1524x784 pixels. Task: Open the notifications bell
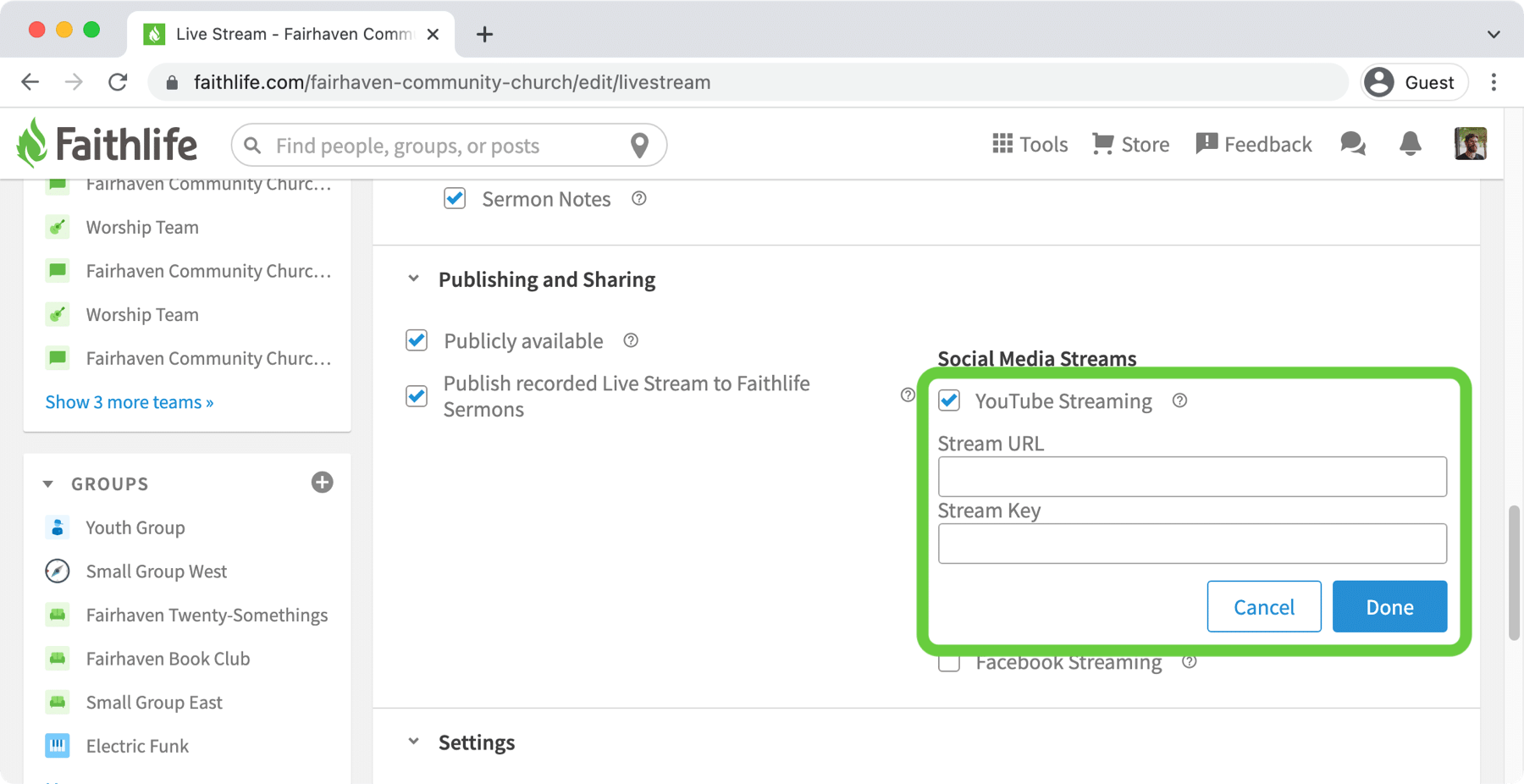point(1411,144)
